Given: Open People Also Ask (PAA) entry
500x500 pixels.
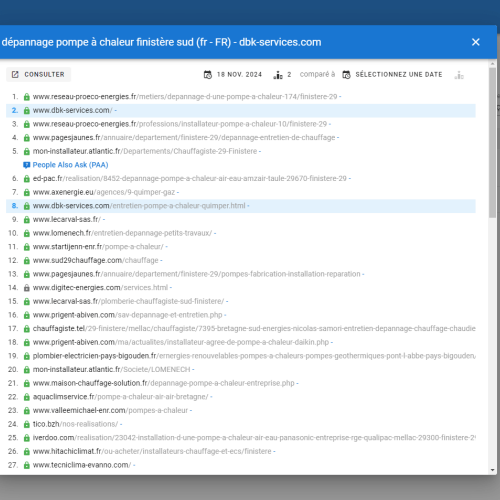Looking at the screenshot, I should tap(70, 165).
